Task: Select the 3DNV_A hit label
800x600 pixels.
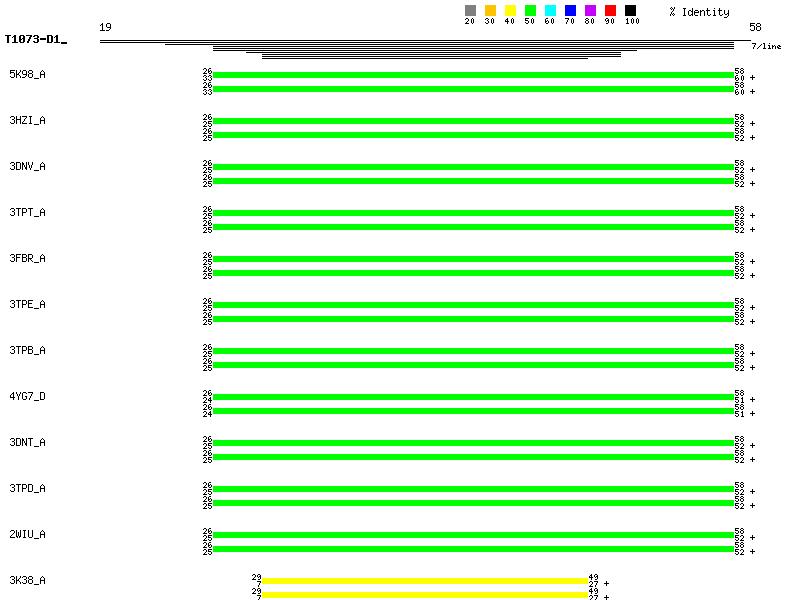Action: (x=27, y=166)
